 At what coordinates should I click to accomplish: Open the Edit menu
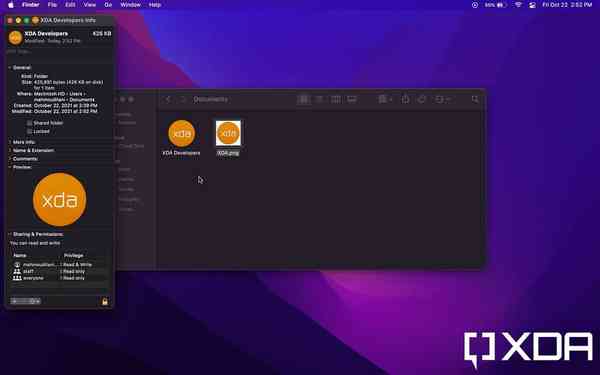(x=70, y=5)
